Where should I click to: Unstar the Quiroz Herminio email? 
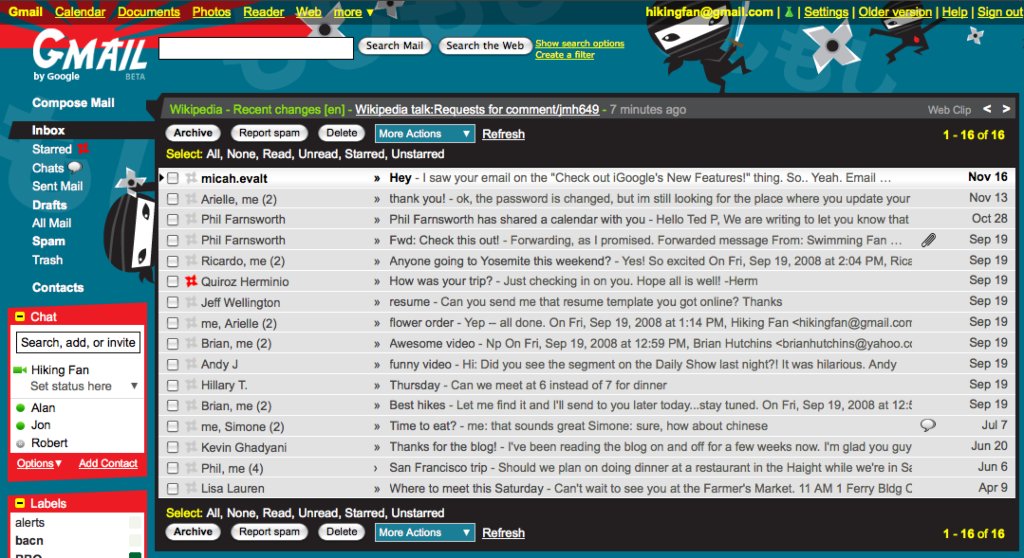click(191, 282)
